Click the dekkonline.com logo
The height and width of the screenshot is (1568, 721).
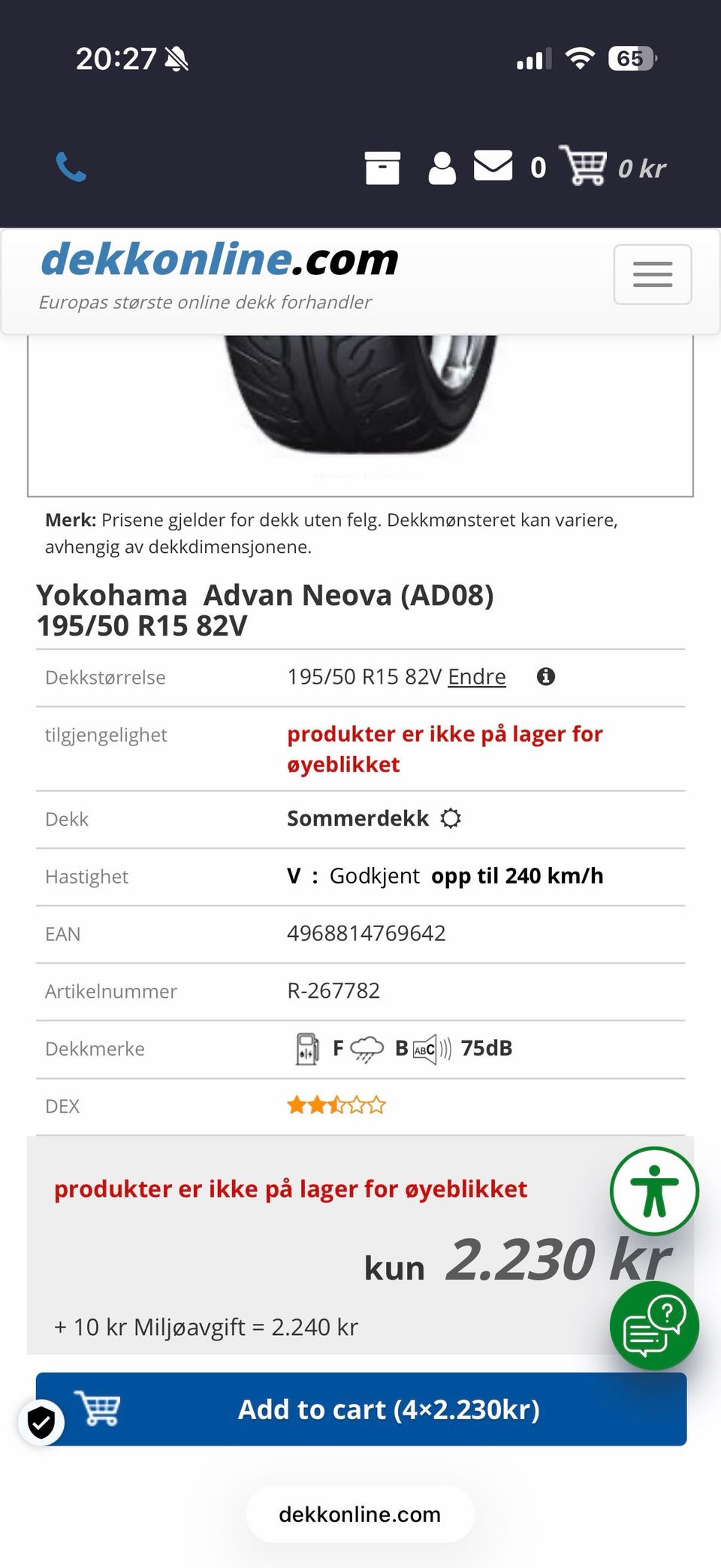point(219,259)
